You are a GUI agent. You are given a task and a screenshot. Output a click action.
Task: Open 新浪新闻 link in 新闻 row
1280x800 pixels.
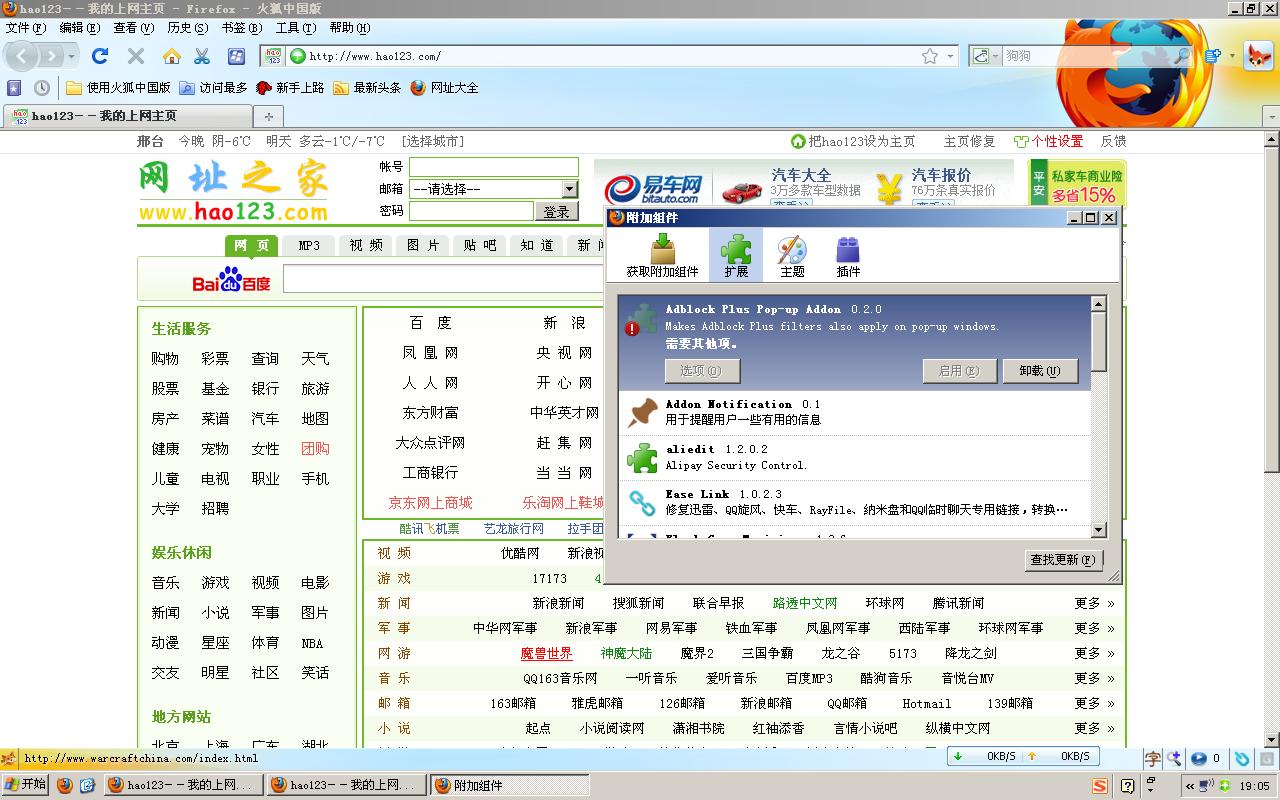558,603
